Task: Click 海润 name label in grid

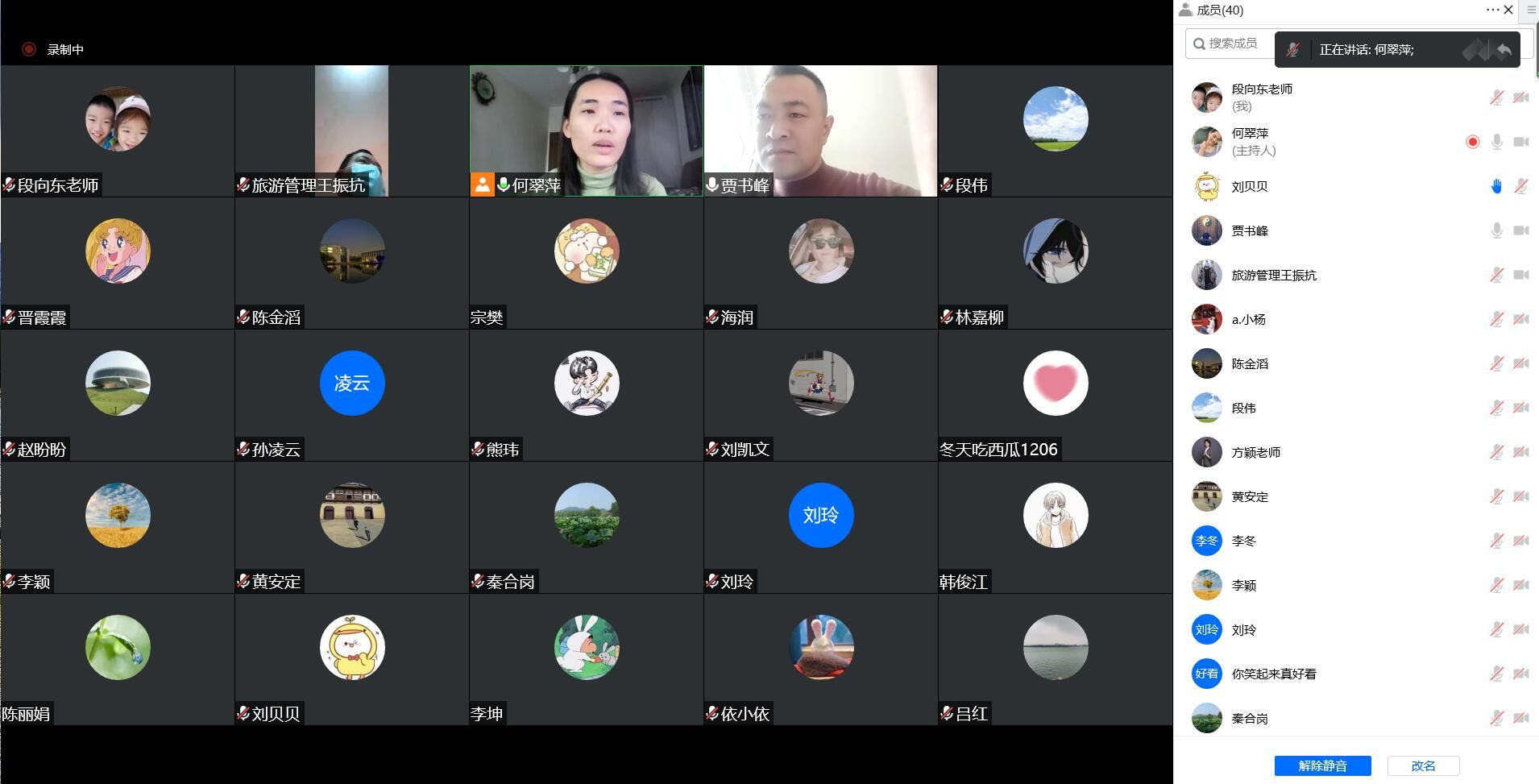Action: coord(736,317)
